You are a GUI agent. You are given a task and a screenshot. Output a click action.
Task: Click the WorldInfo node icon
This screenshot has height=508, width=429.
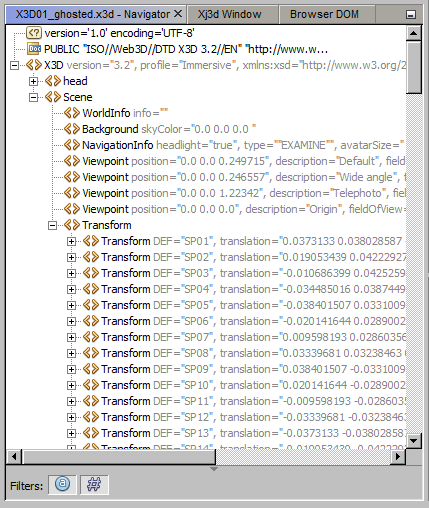[72, 113]
